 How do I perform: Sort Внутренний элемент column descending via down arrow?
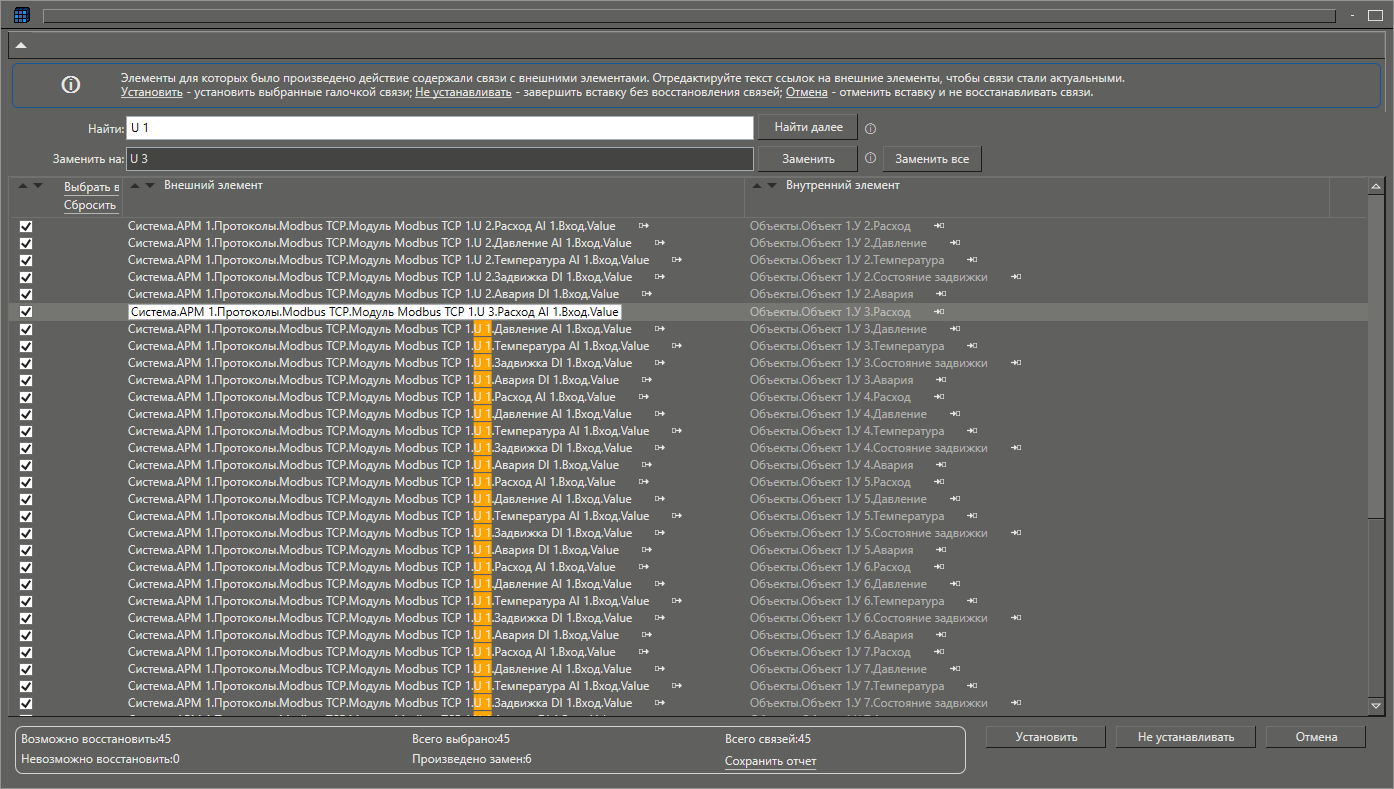pyautogui.click(x=771, y=185)
